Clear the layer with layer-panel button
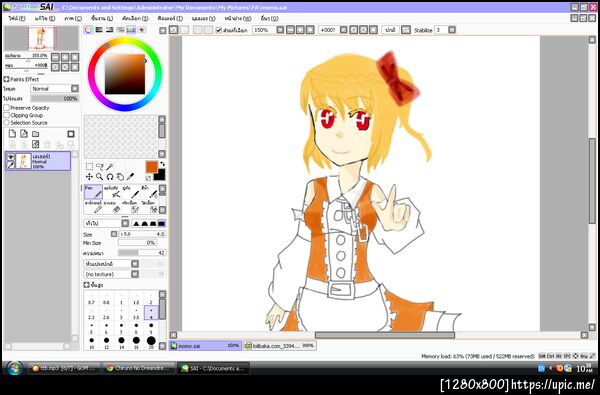Screen dimensions: 600x395 pos(36,144)
